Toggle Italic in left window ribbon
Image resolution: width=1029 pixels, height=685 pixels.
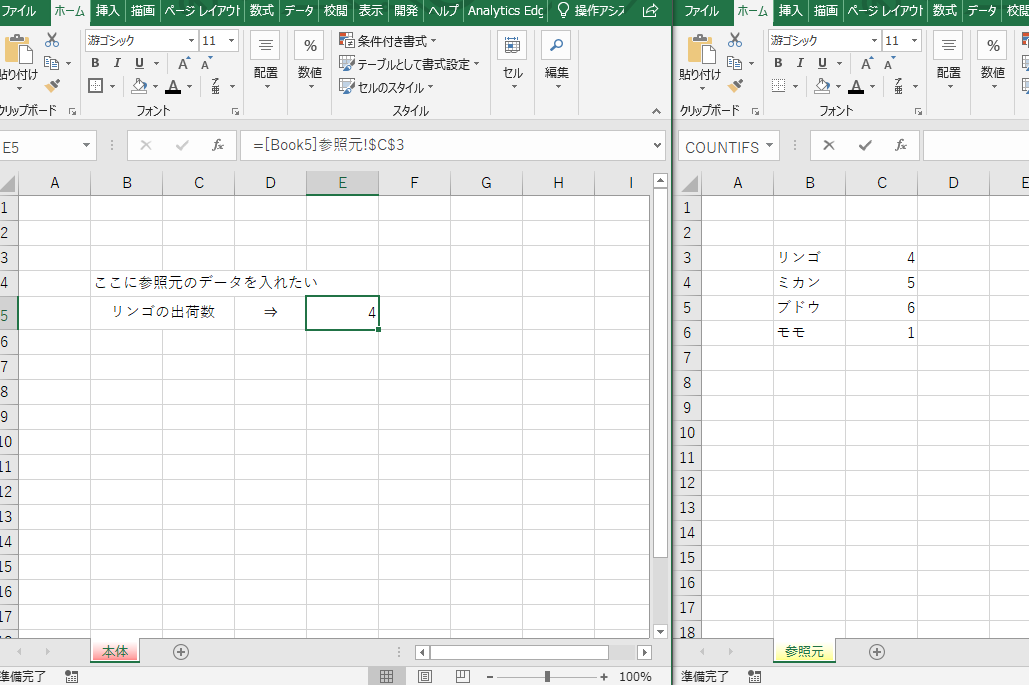click(117, 63)
